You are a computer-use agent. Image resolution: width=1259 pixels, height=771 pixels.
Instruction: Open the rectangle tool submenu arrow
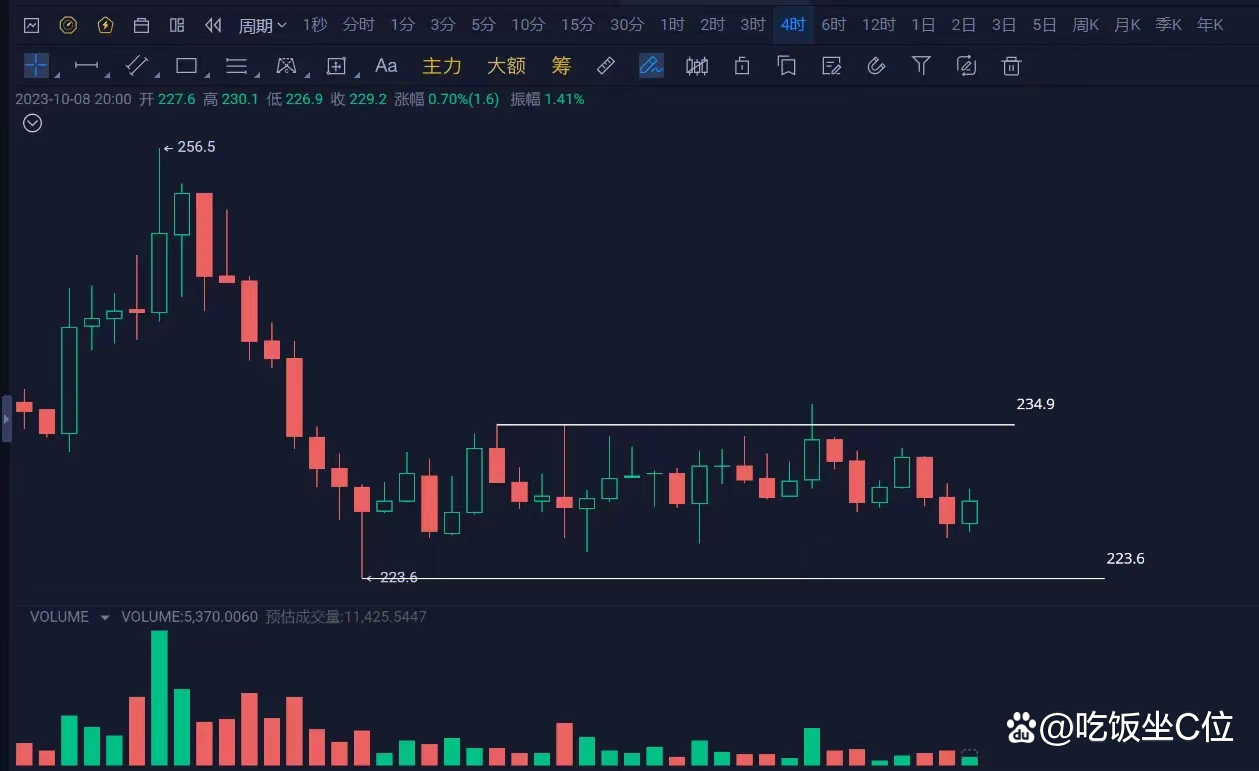pos(206,75)
